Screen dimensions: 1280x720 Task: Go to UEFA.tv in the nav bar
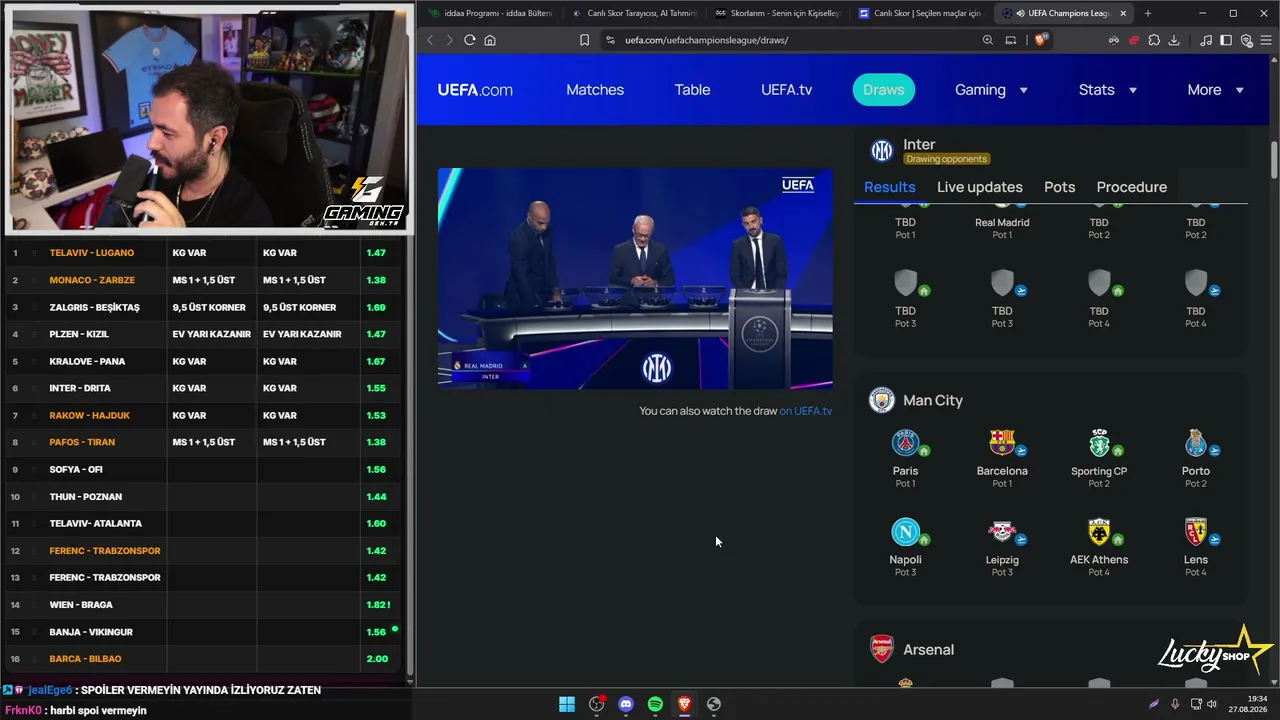(x=786, y=90)
